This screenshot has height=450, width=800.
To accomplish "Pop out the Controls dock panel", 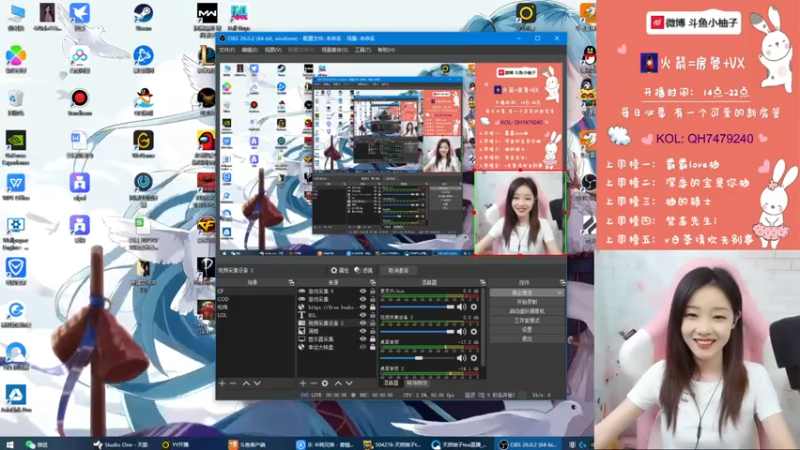I will pyautogui.click(x=562, y=282).
